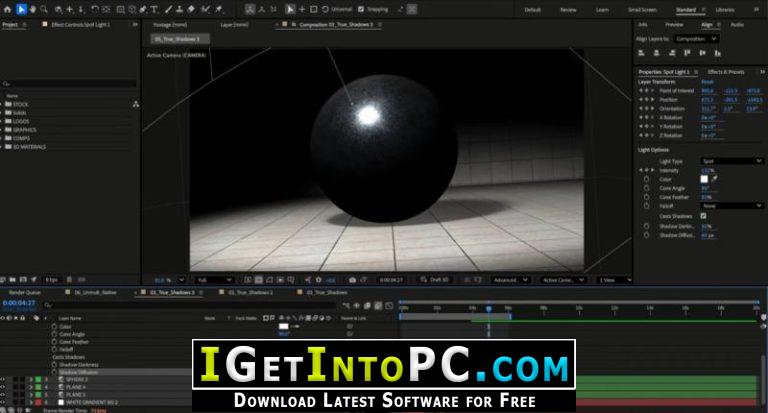Click the Align Top icon
This screenshot has width=768, height=413.
(x=687, y=53)
